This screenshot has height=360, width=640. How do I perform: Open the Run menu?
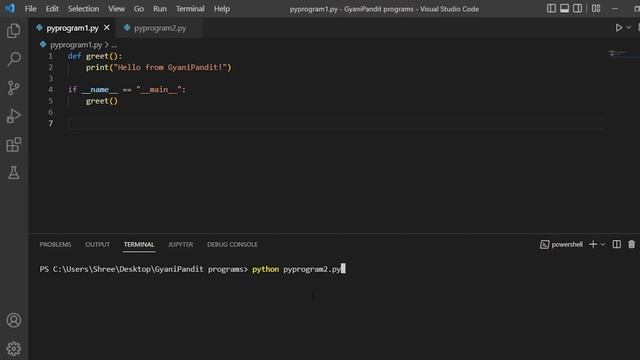(160, 9)
